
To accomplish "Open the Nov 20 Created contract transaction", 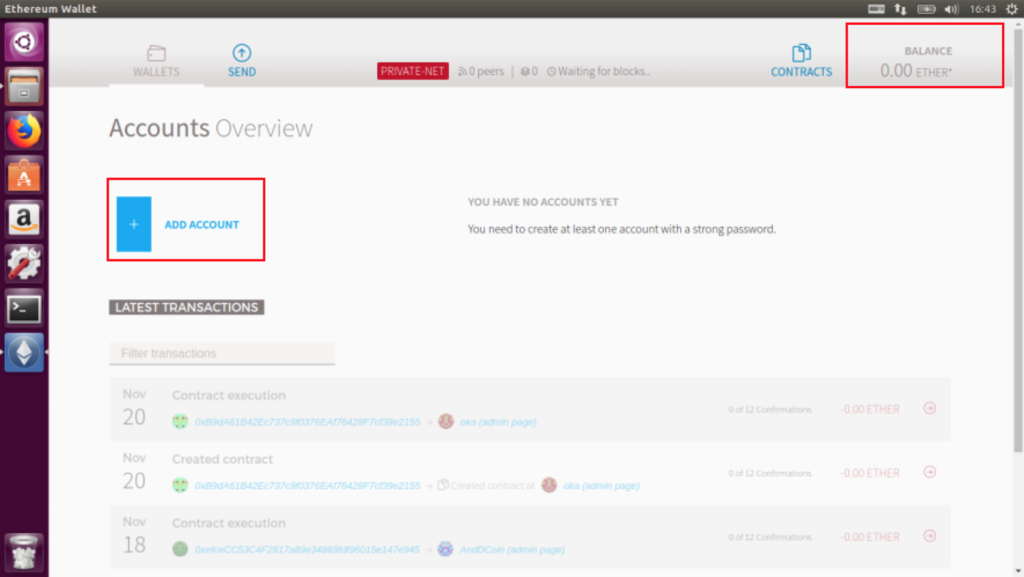I will coord(530,473).
